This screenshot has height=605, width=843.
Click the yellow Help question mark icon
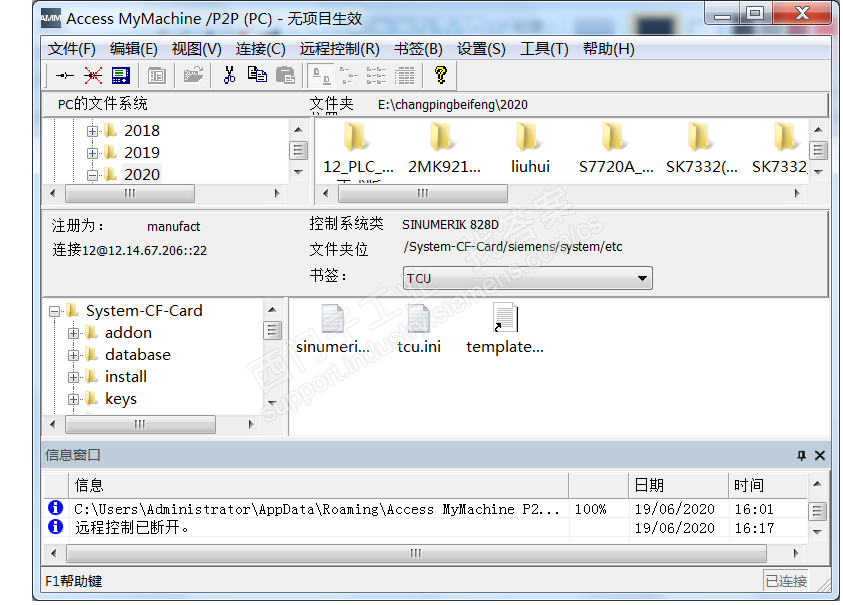click(441, 75)
